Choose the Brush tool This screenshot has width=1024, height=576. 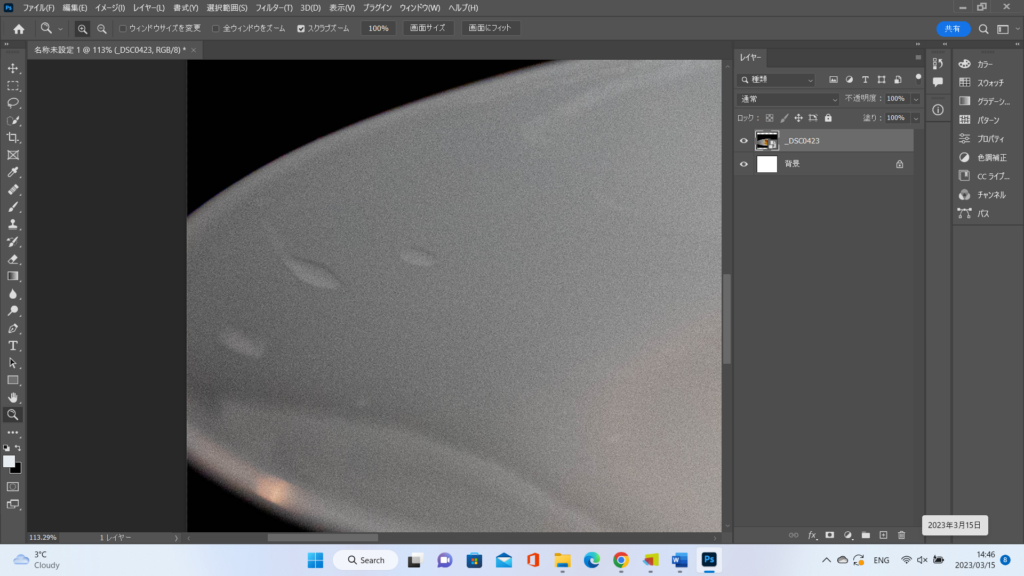tap(13, 206)
